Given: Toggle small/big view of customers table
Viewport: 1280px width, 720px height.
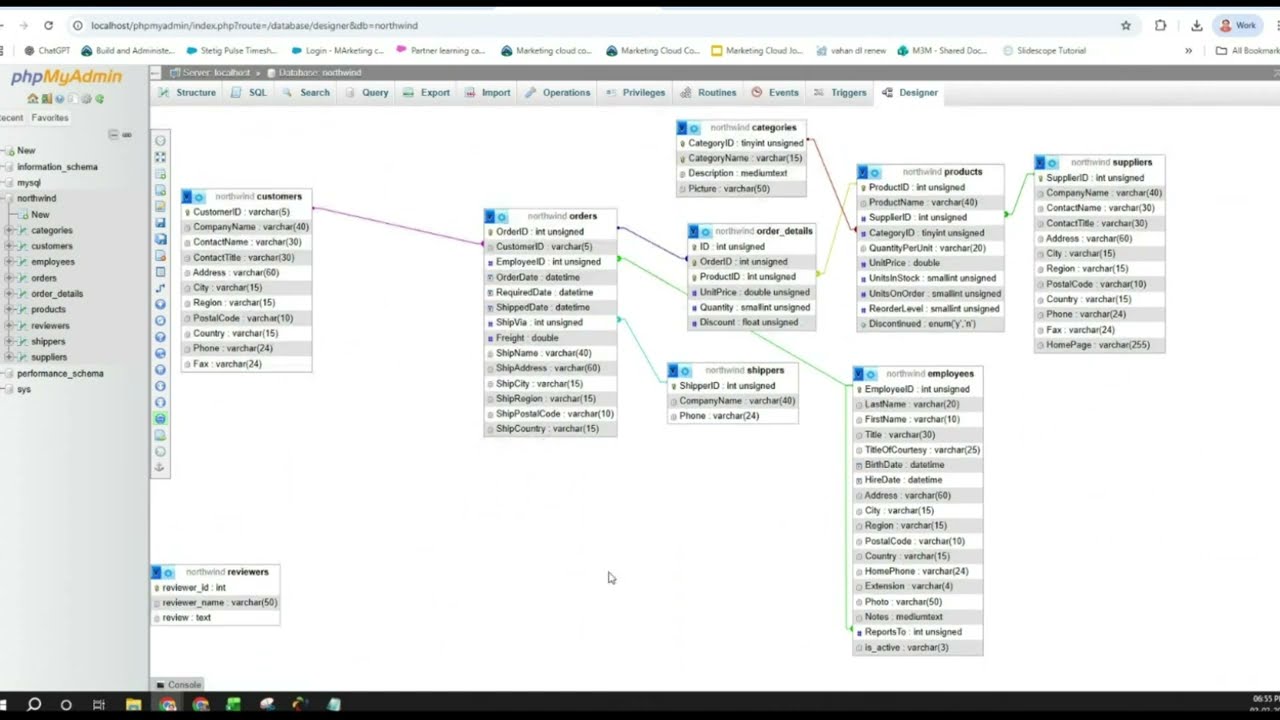Looking at the screenshot, I should (x=187, y=197).
